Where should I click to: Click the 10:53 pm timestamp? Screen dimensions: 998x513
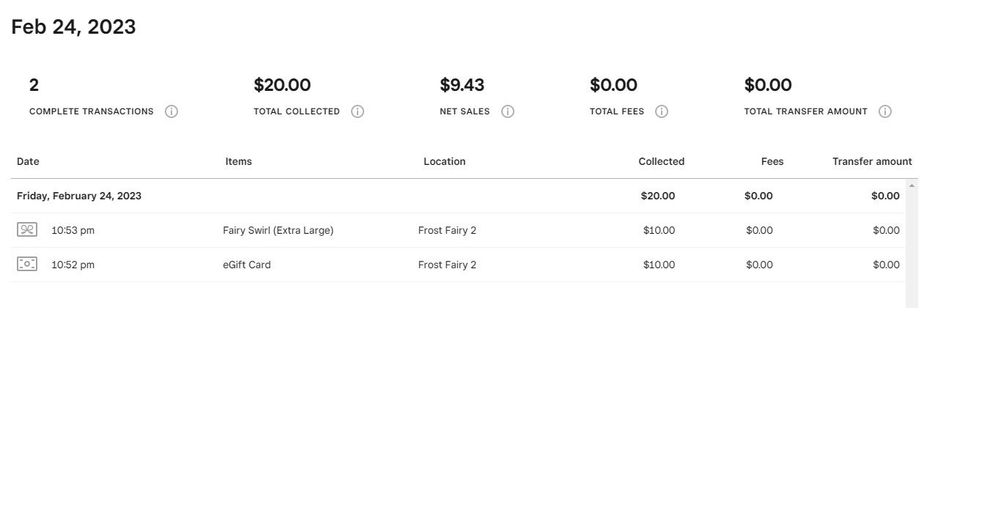(x=73, y=231)
